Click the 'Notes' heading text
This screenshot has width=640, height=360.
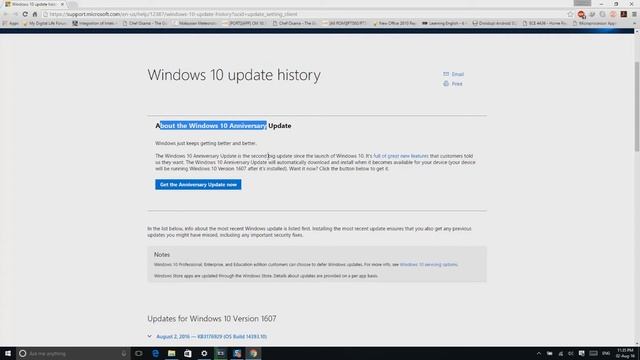(162, 254)
